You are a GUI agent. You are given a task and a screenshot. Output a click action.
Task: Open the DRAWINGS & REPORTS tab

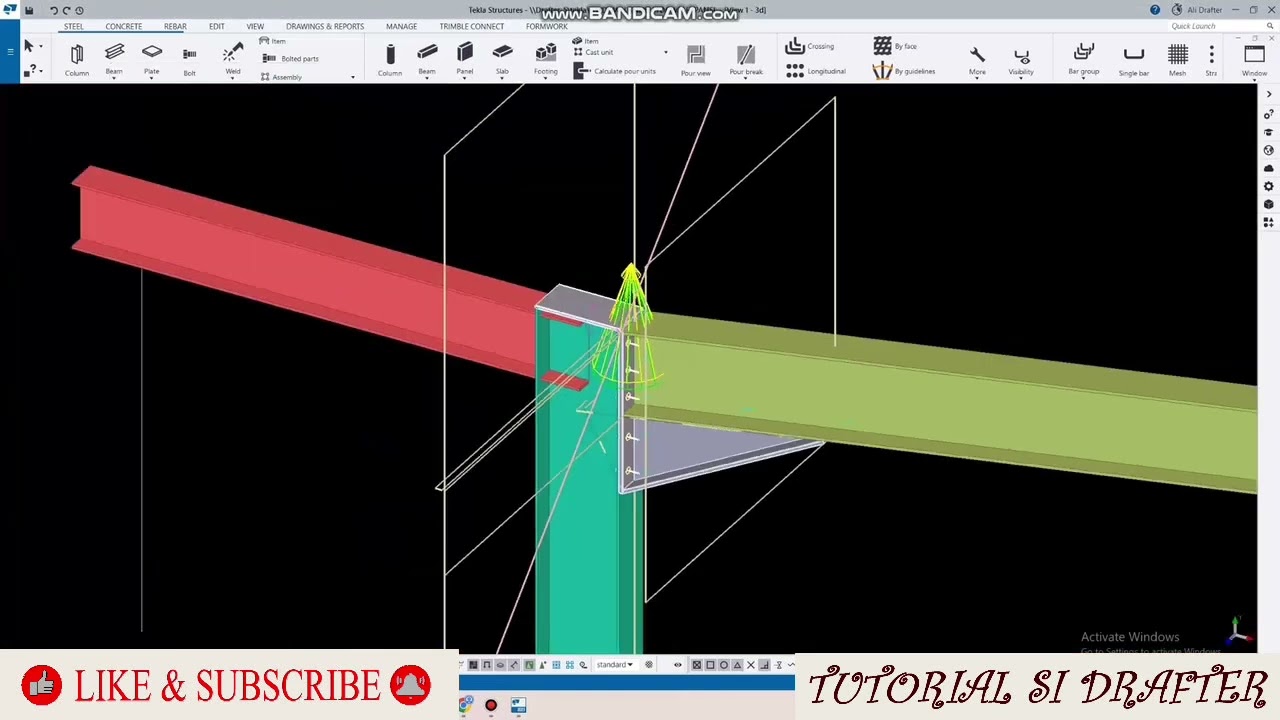click(x=325, y=26)
